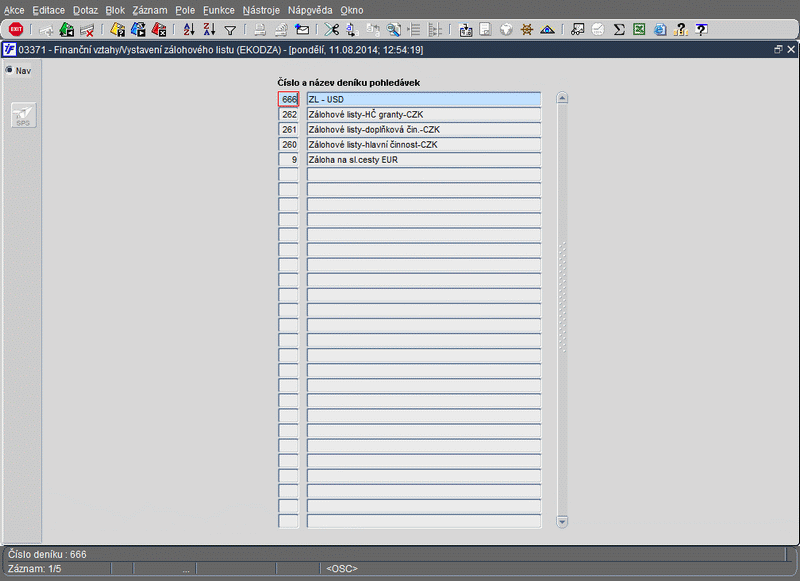Image resolution: width=800 pixels, height=581 pixels.
Task: Restore the inner form window
Action: coord(778,49)
